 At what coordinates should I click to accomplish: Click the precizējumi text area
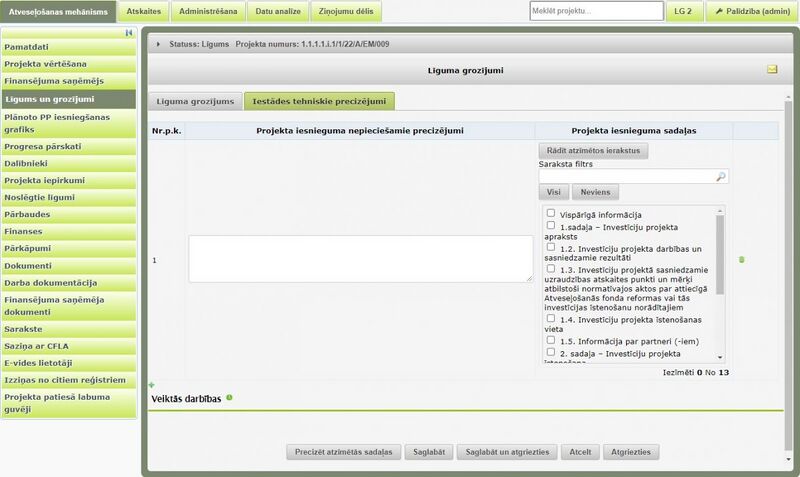361,259
